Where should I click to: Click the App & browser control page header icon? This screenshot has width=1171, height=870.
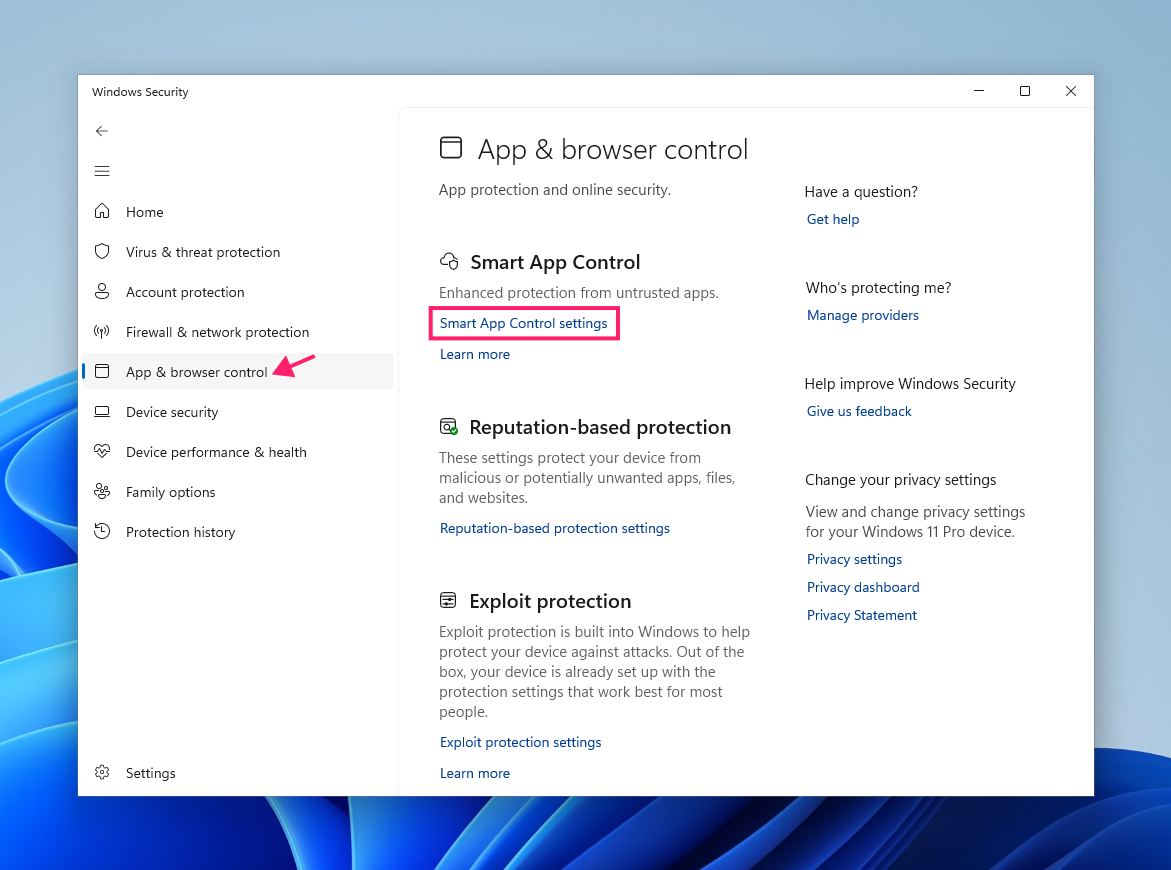[451, 148]
